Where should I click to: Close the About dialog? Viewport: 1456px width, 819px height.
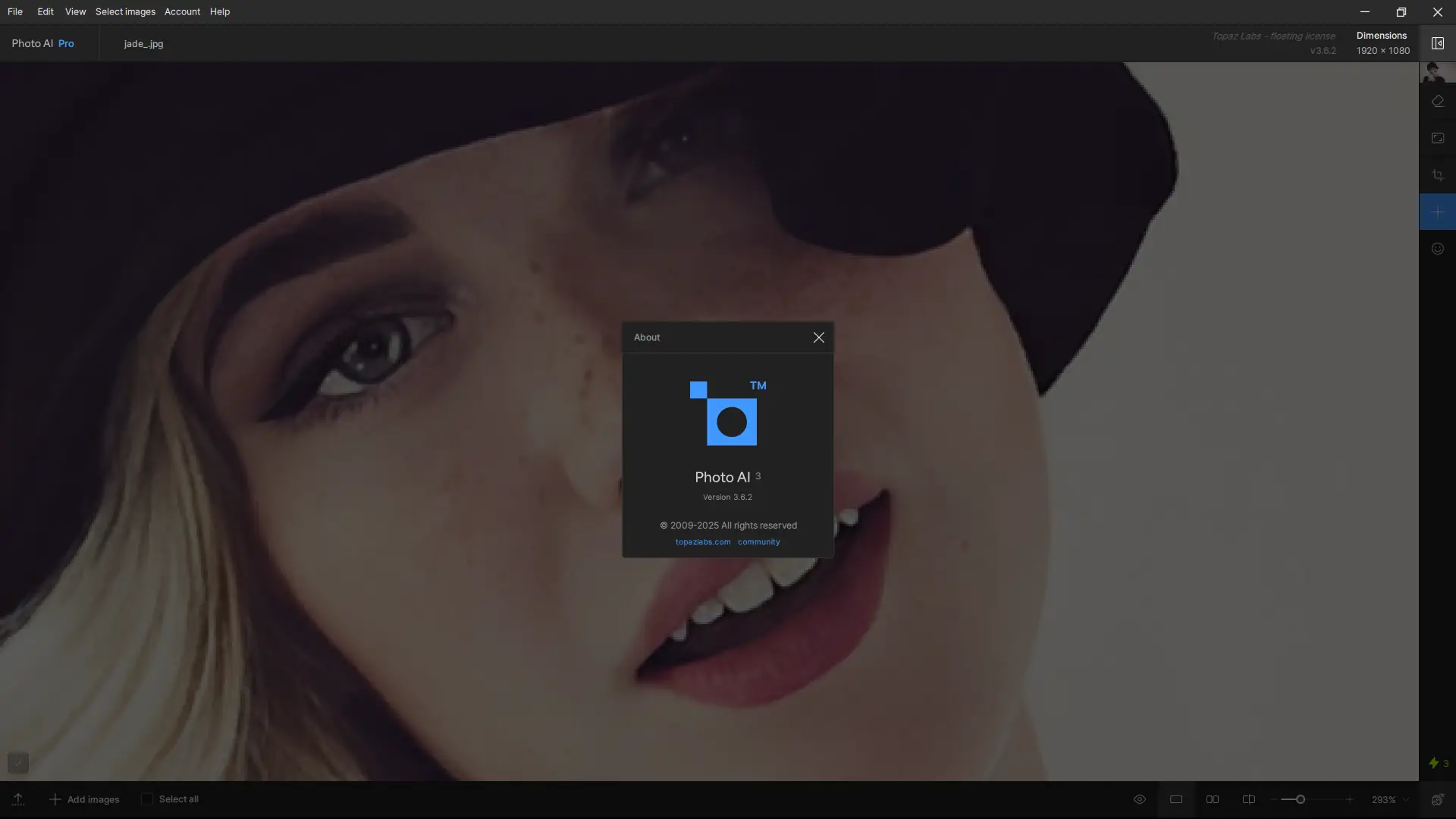818,337
